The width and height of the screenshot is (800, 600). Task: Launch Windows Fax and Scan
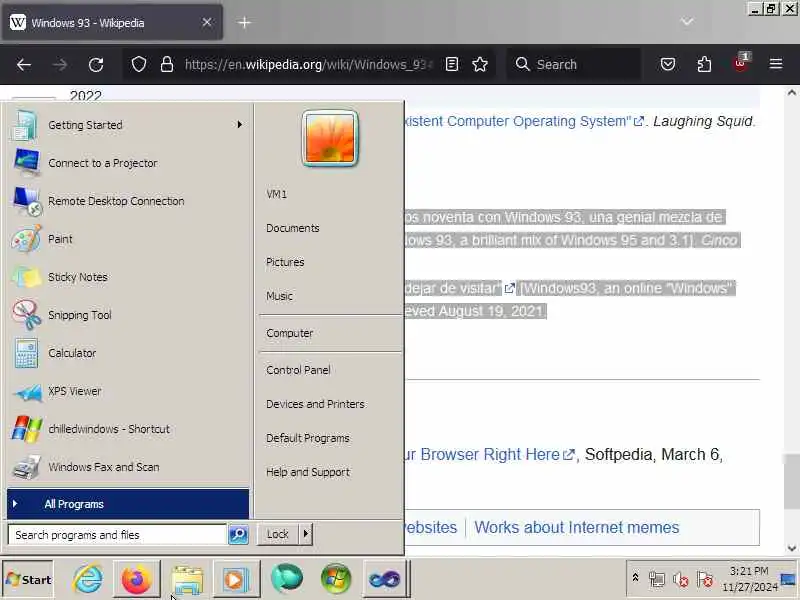pos(128,467)
